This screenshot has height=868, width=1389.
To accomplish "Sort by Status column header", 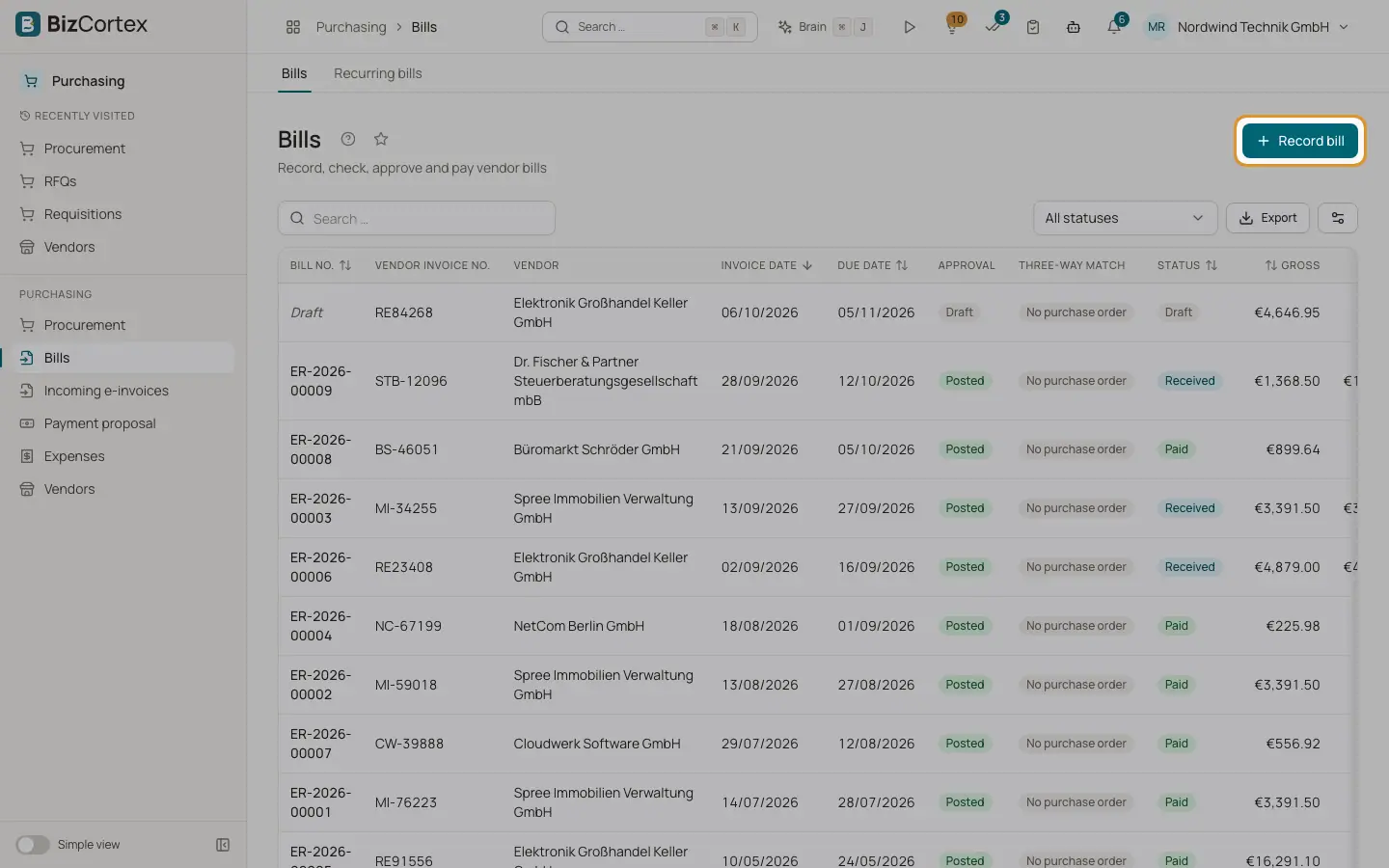I will click(x=1187, y=265).
